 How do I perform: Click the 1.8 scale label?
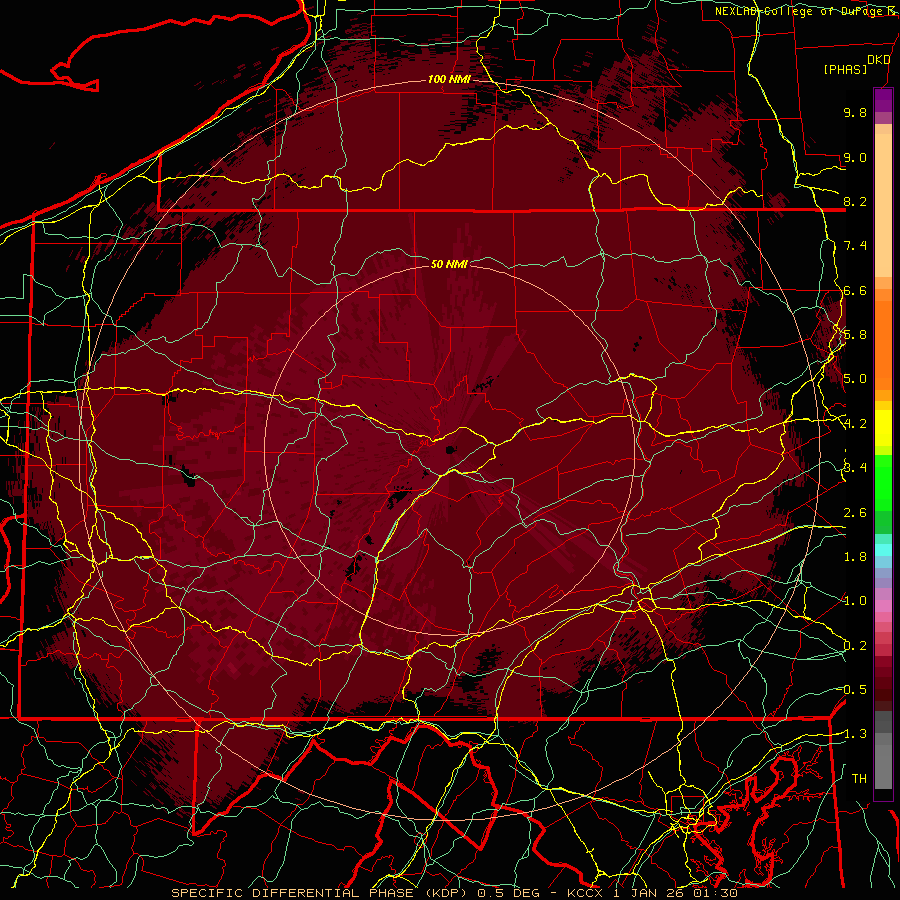[855, 557]
